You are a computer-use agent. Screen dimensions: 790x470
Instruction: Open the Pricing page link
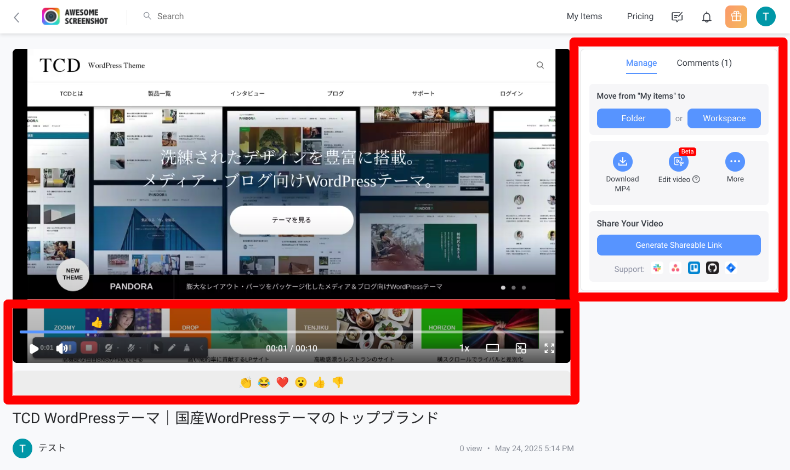click(640, 16)
